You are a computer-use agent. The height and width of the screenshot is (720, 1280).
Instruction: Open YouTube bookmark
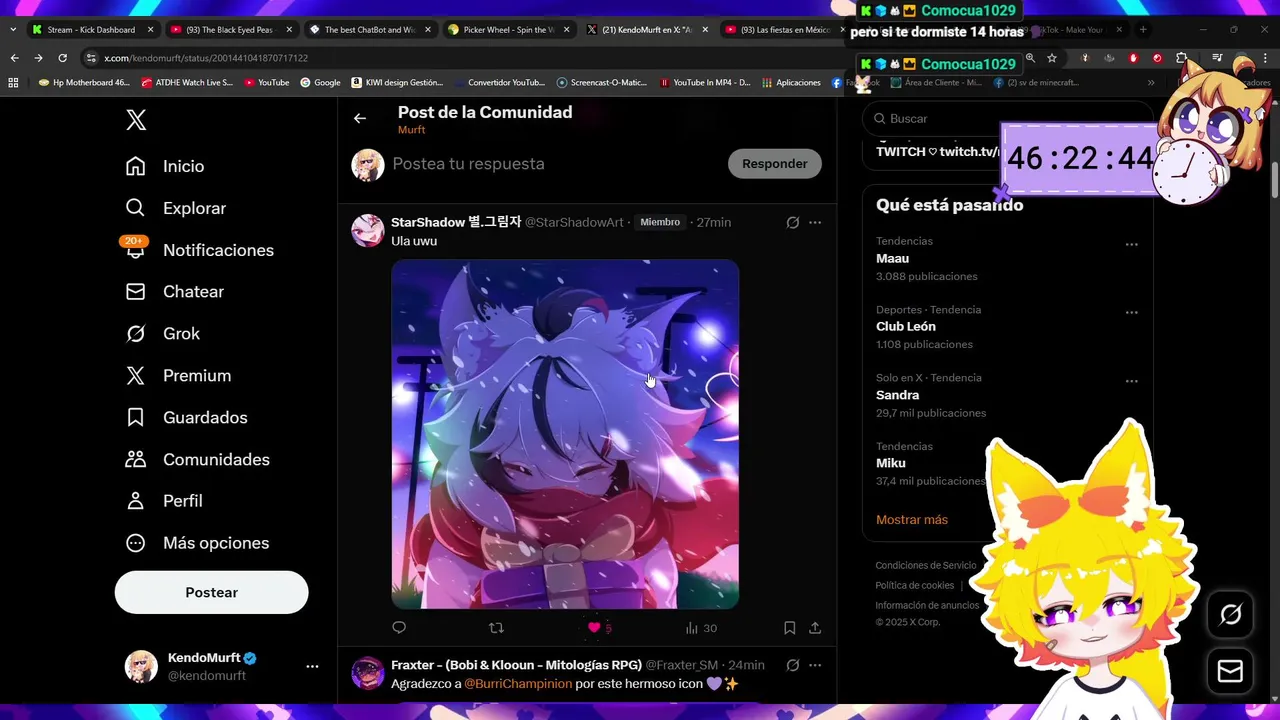[266, 83]
